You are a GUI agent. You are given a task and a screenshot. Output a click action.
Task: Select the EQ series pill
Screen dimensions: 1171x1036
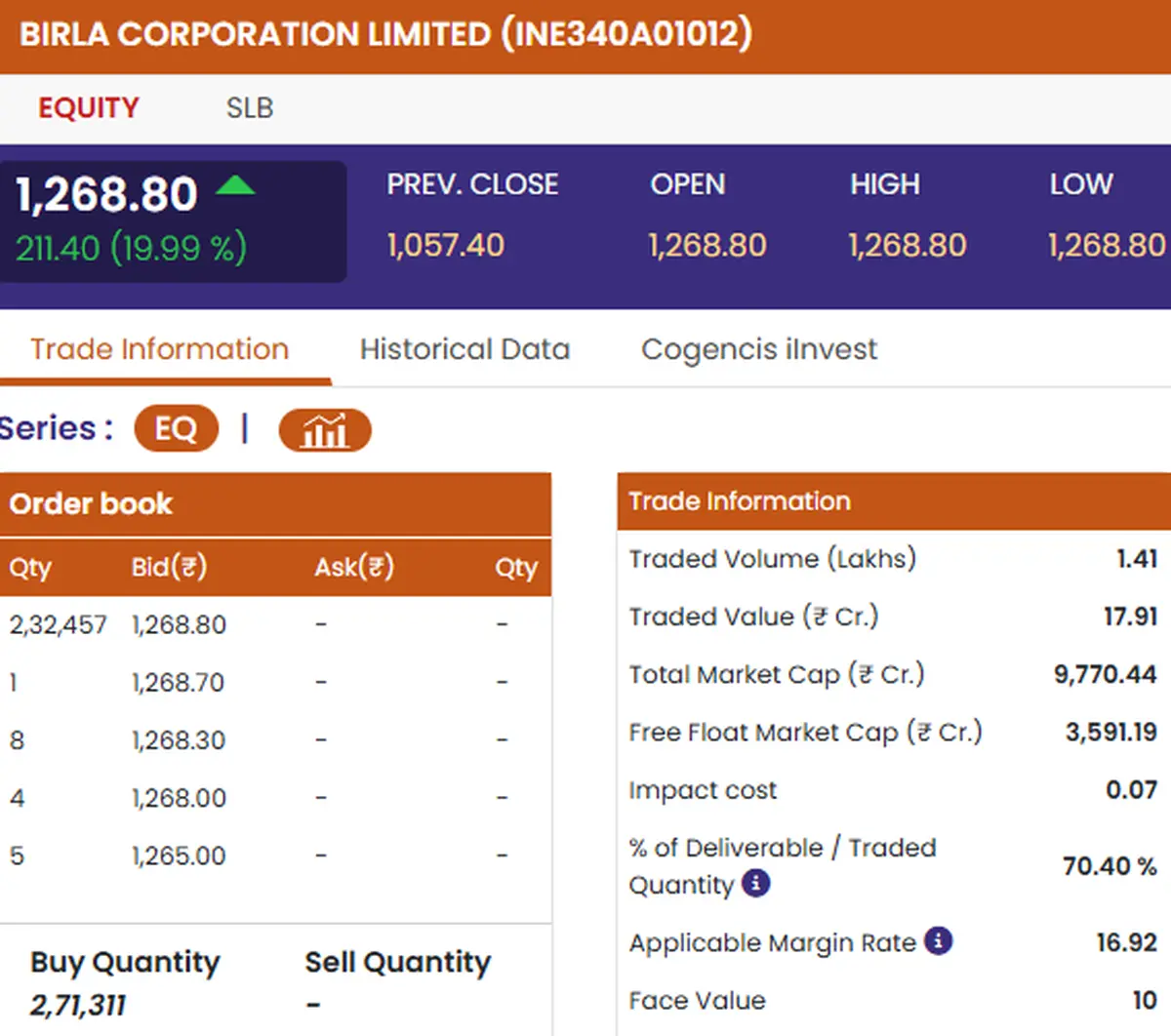(x=176, y=429)
